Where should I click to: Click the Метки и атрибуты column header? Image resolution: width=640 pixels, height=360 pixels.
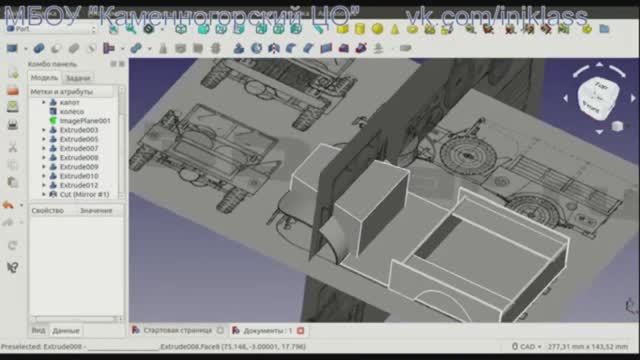point(71,91)
